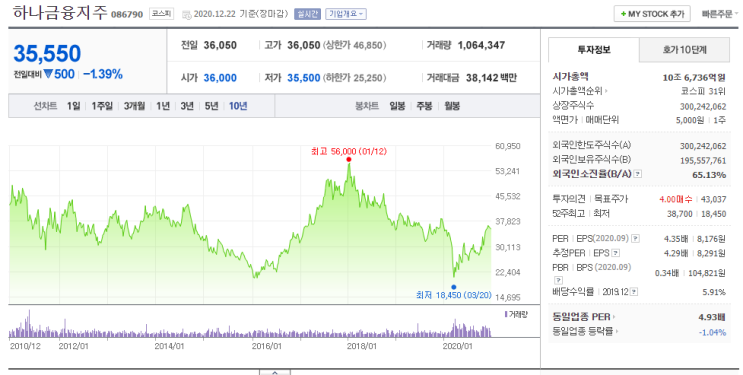Screen dimensions: 743x375
Task: Expand the 빠른주문 quick order menu
Action: (x=720, y=14)
